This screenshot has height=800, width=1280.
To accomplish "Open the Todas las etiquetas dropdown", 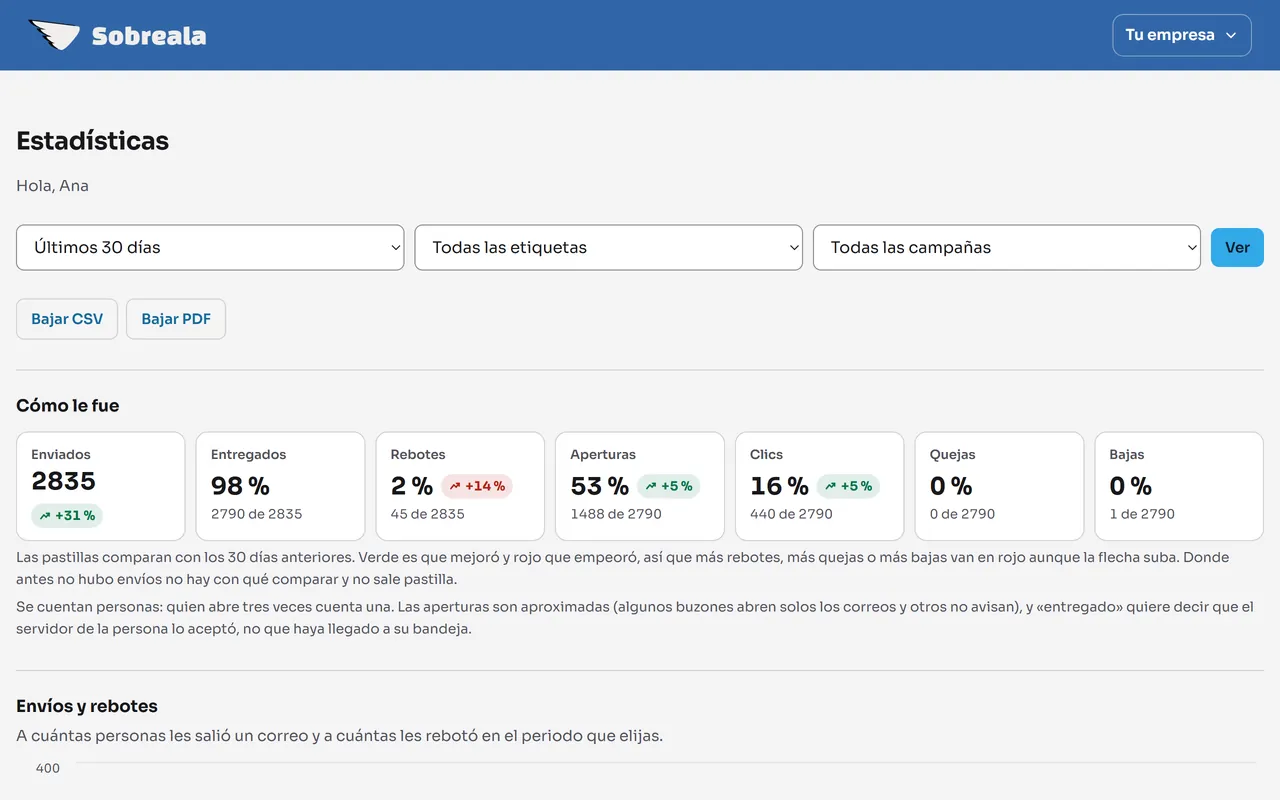I will [608, 247].
